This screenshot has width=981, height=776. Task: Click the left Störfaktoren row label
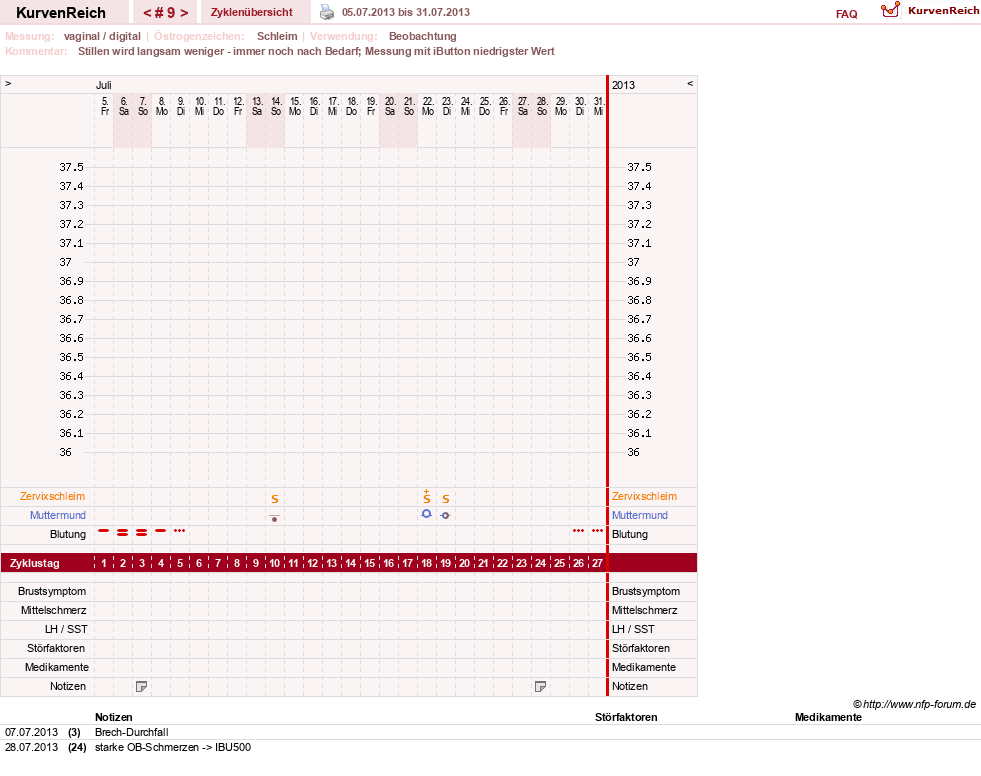[x=56, y=648]
